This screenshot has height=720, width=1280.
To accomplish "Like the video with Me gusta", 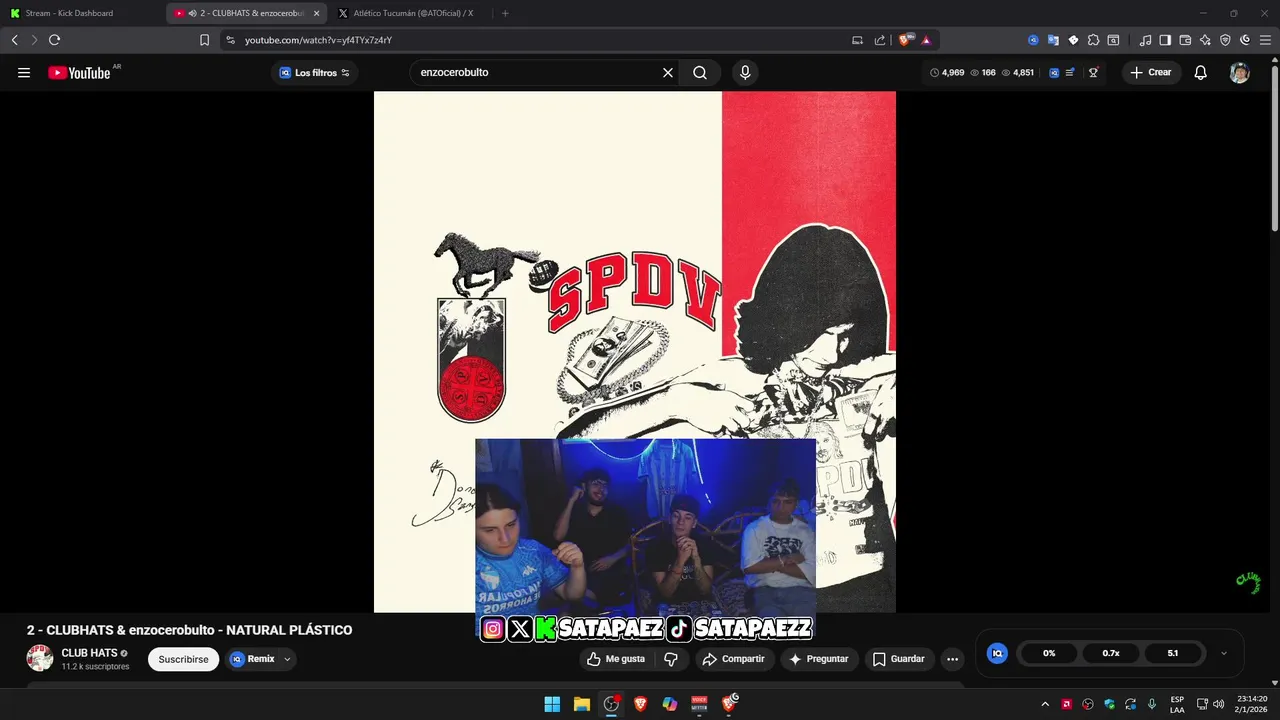I will click(x=616, y=659).
